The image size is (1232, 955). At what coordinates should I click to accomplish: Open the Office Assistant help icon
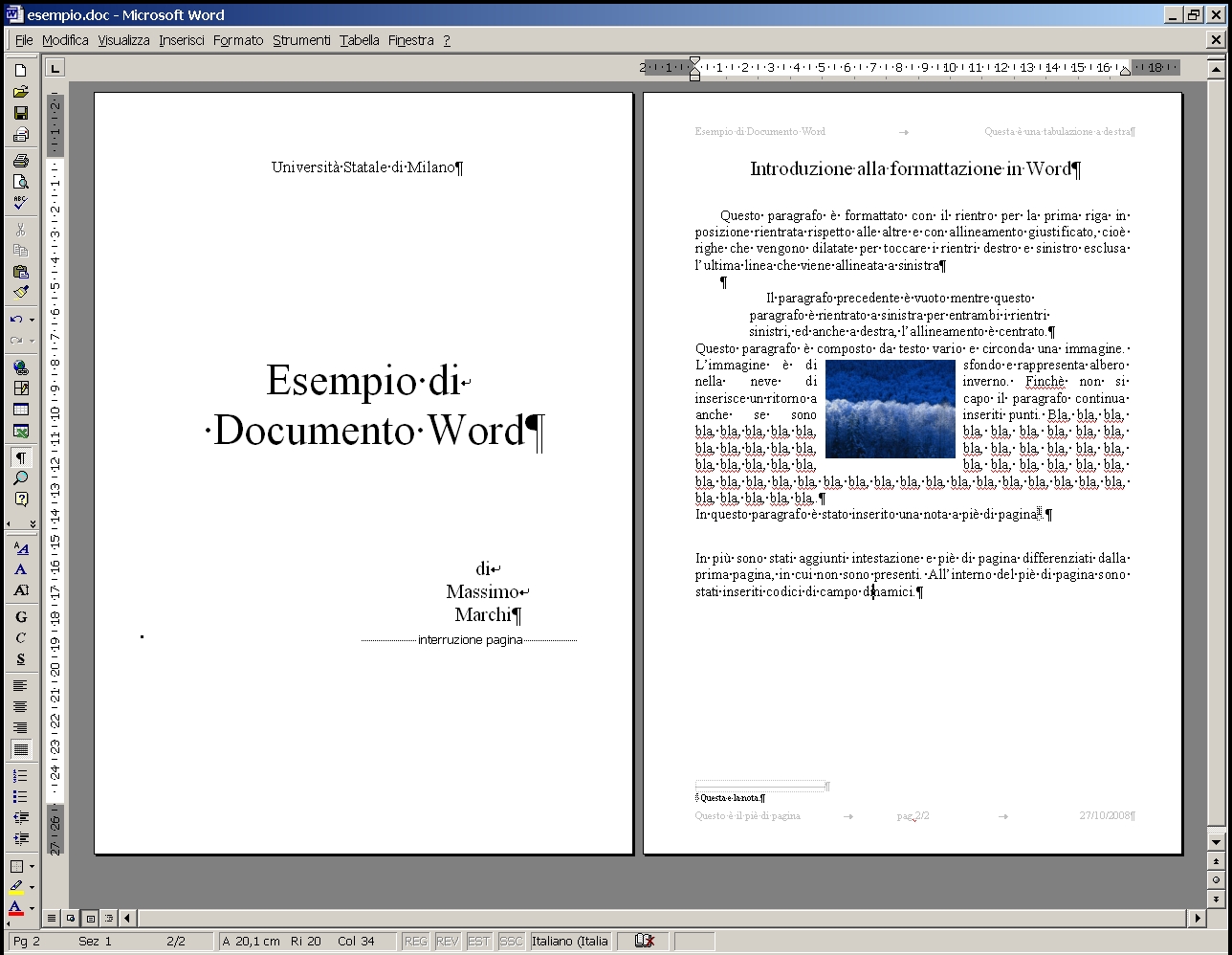tap(20, 500)
